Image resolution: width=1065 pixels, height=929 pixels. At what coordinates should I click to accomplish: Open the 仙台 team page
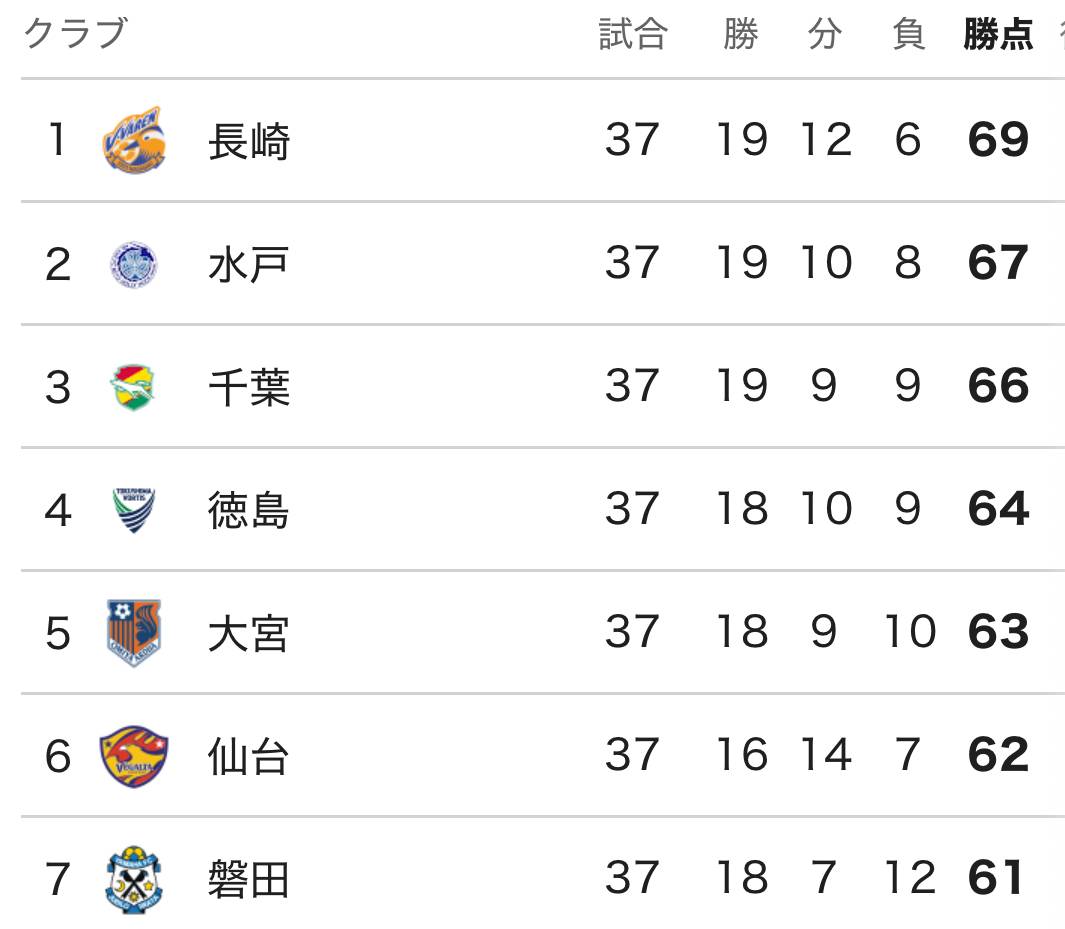click(x=249, y=757)
